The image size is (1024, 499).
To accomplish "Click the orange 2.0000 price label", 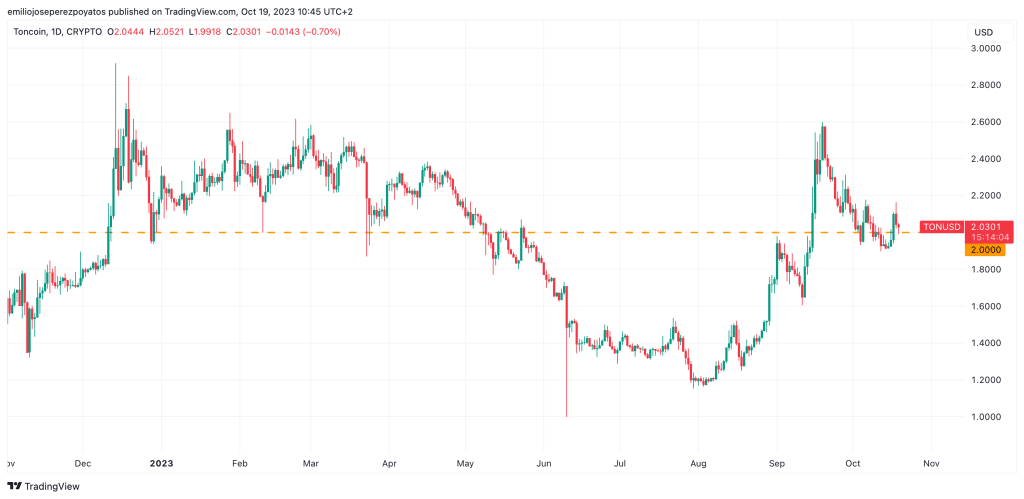I will click(x=984, y=250).
